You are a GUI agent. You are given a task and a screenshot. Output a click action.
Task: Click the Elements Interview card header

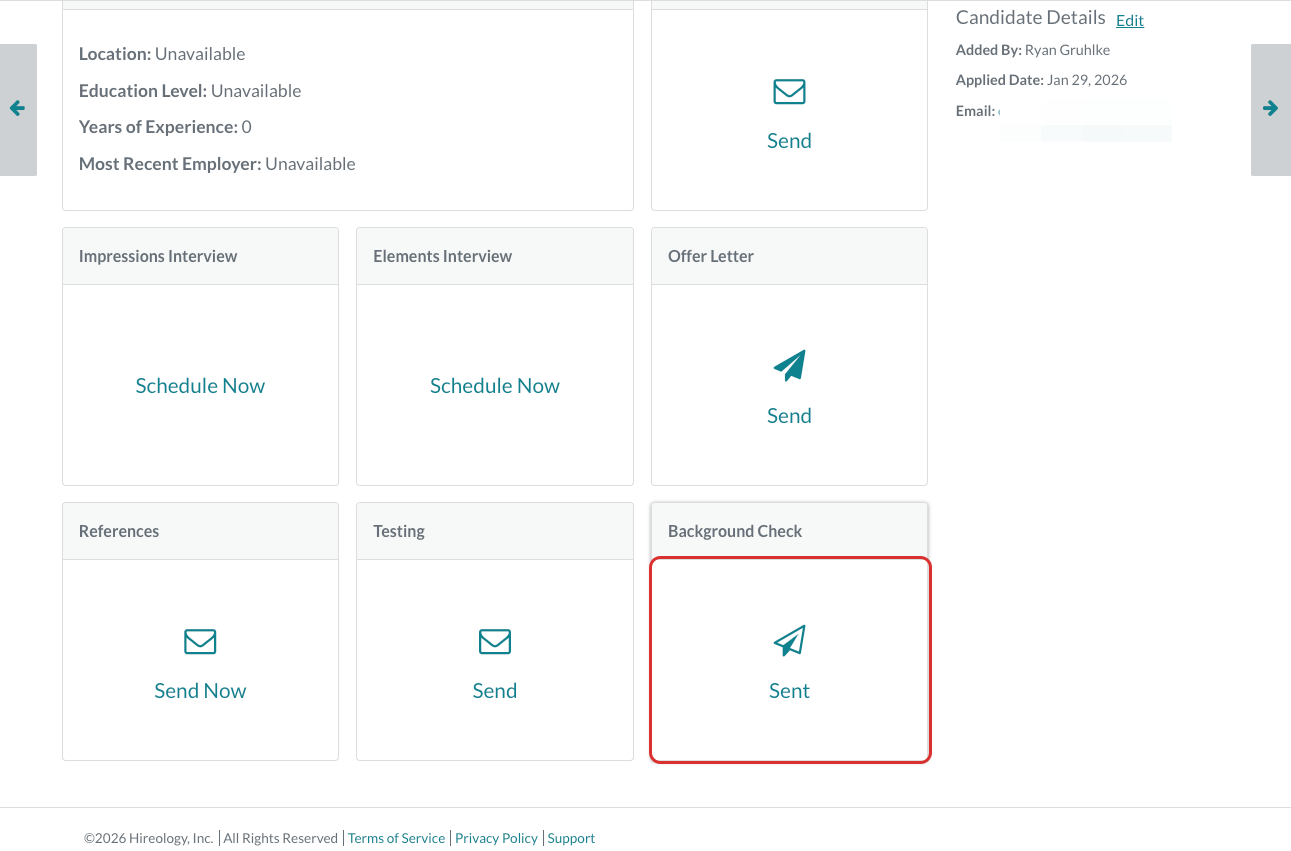(x=495, y=256)
